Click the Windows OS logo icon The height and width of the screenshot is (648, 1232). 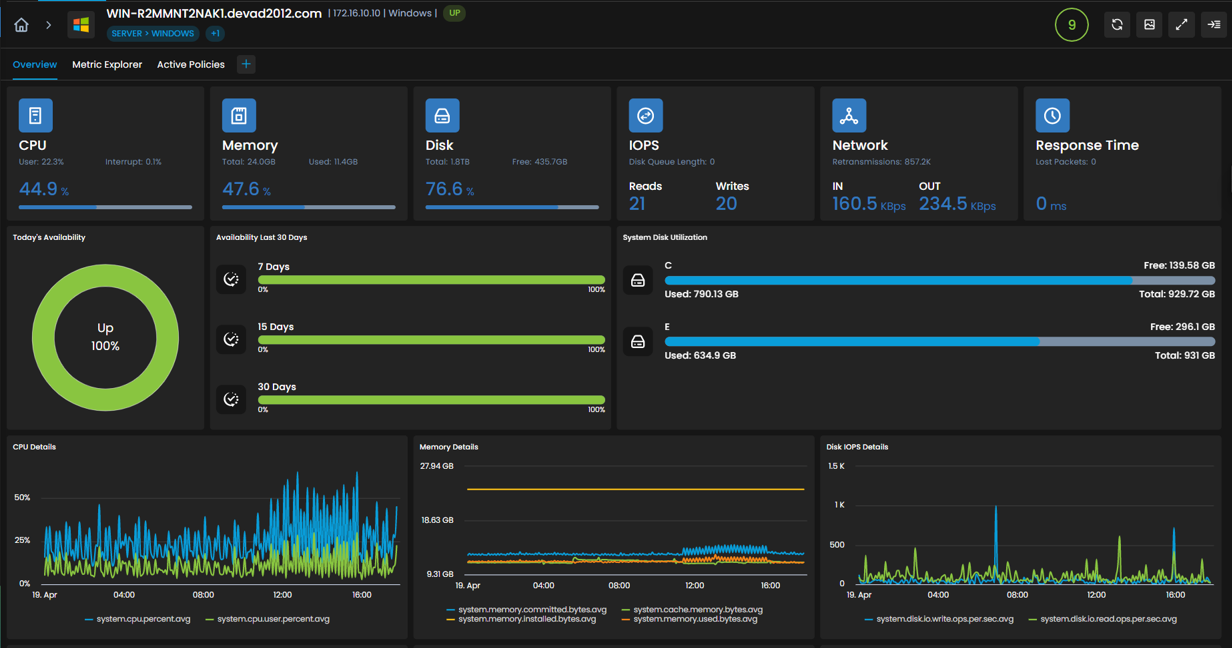pos(81,24)
